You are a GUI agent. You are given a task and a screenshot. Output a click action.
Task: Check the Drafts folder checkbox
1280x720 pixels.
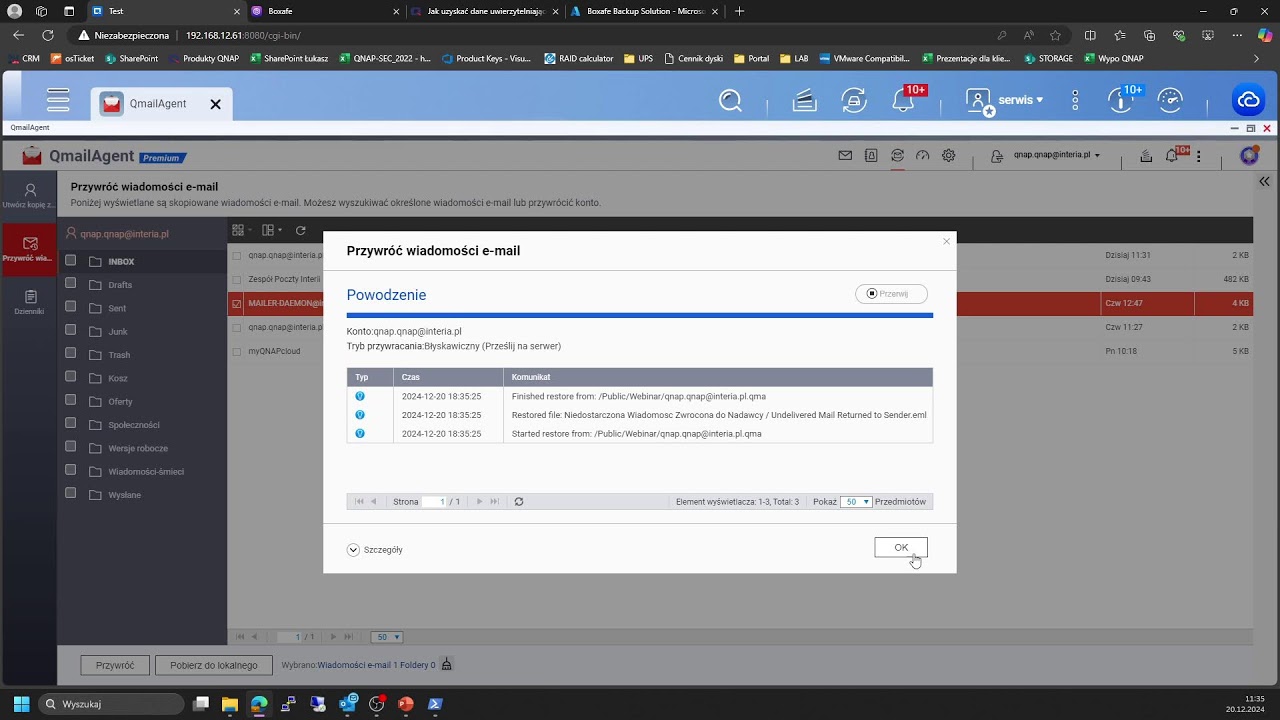pos(71,284)
